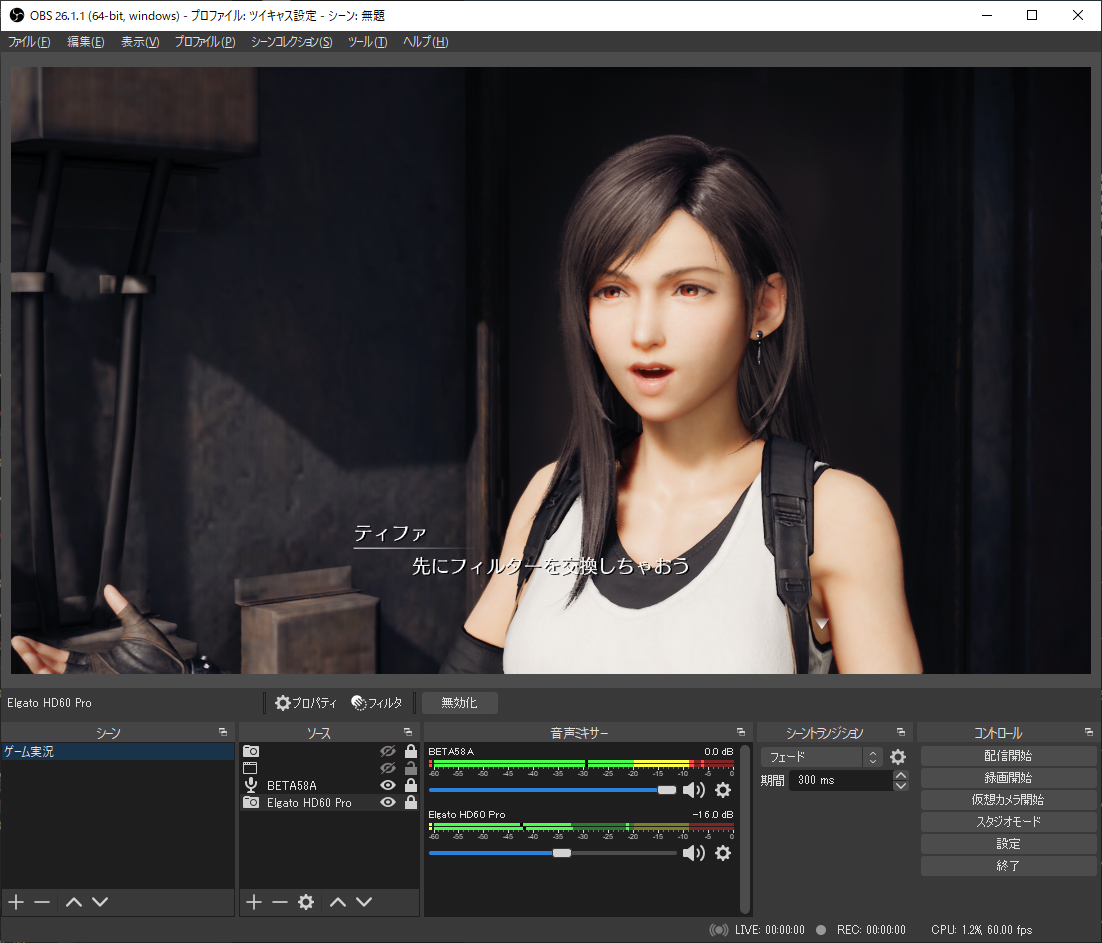Show the hidden unnamed camera source at list top
This screenshot has width=1102, height=943.
tap(387, 751)
